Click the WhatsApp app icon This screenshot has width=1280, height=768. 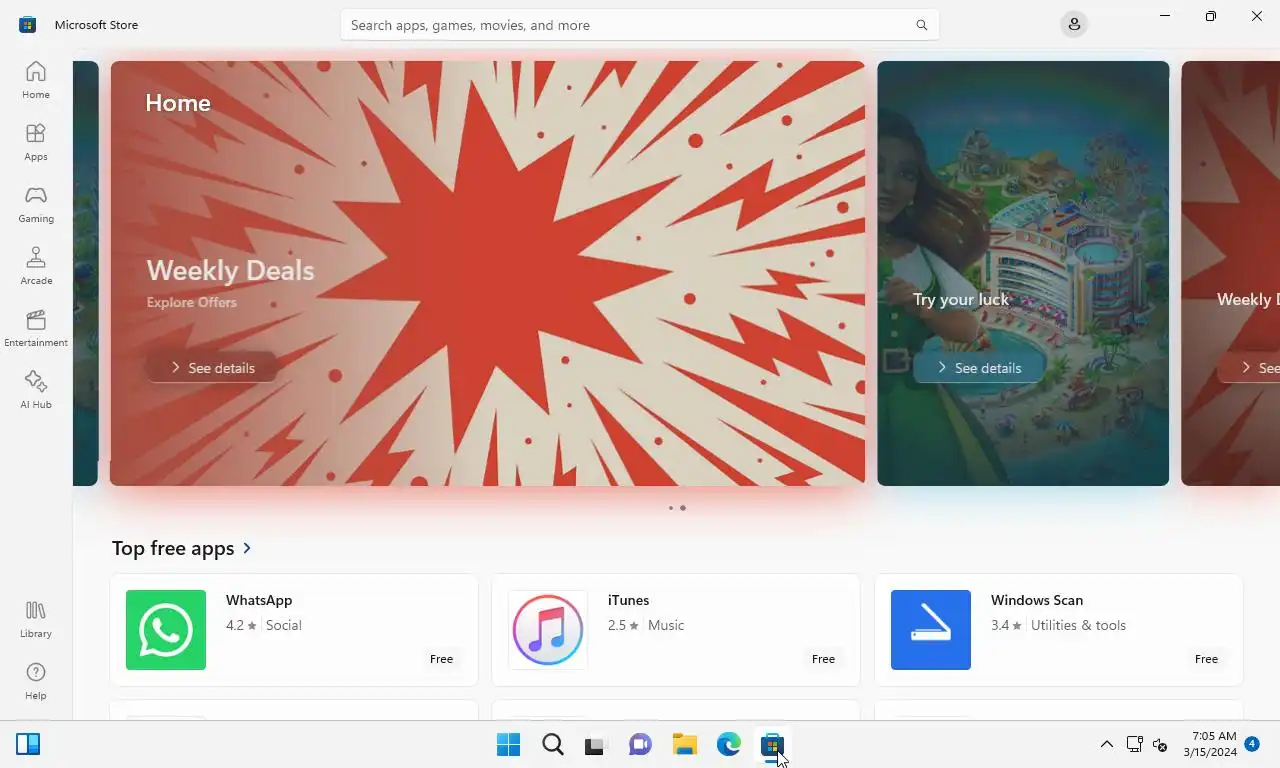pos(166,630)
